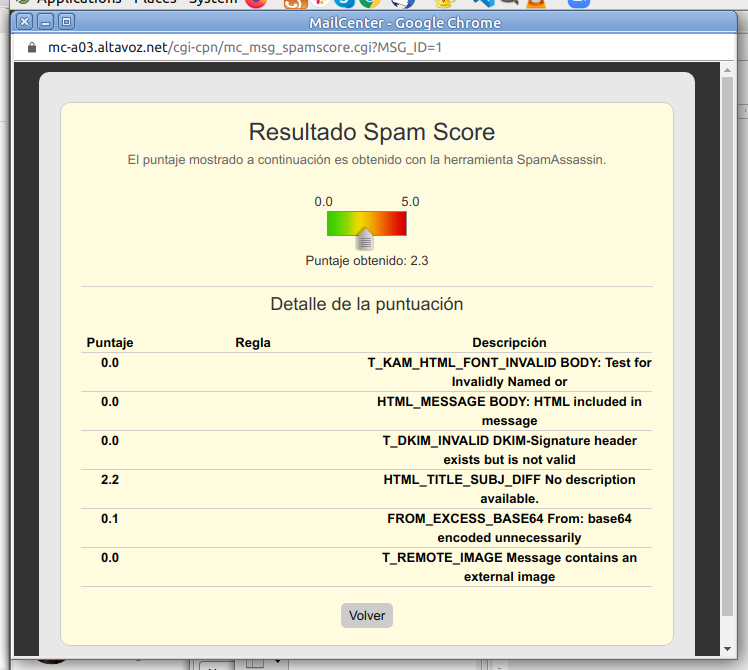Screen dimensions: 748x670
Task: Click the 'Descripción' column header
Action: point(509,343)
